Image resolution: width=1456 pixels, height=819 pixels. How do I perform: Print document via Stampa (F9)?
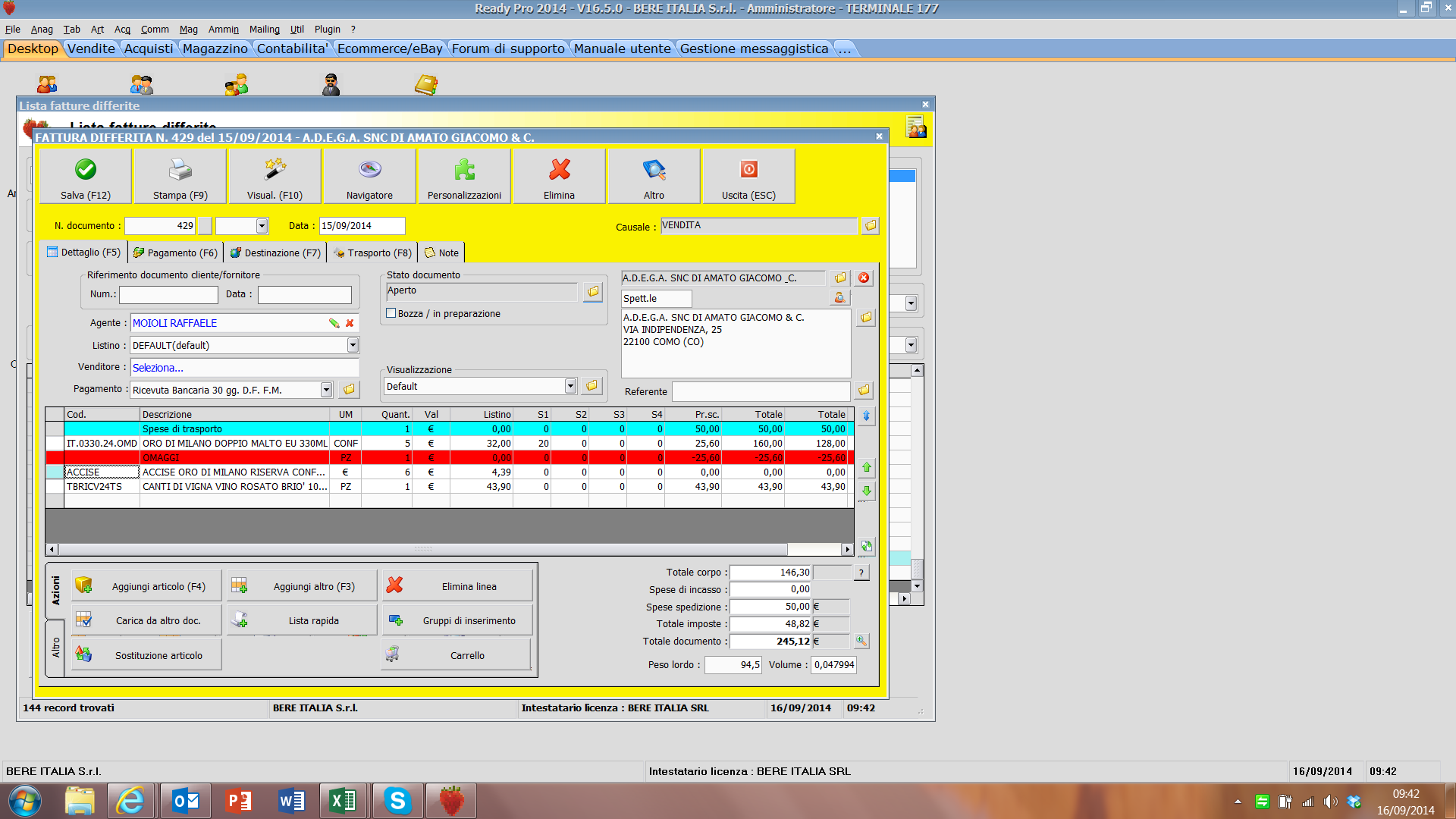pos(180,176)
